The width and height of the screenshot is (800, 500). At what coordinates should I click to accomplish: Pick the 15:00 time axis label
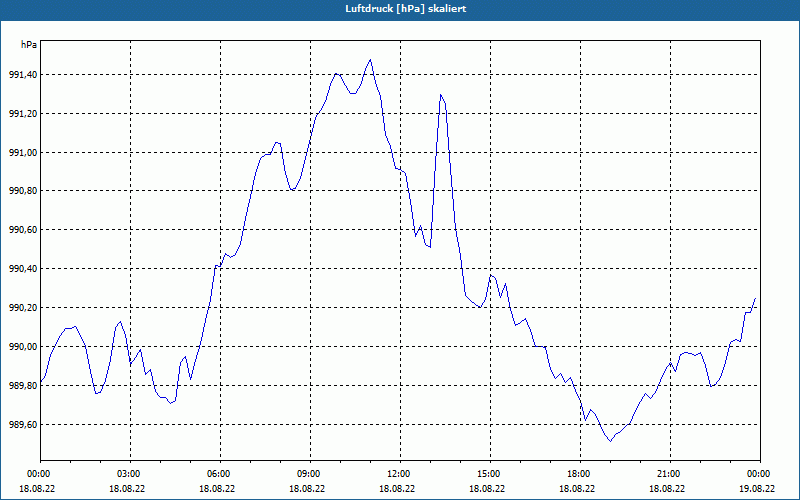[488, 474]
